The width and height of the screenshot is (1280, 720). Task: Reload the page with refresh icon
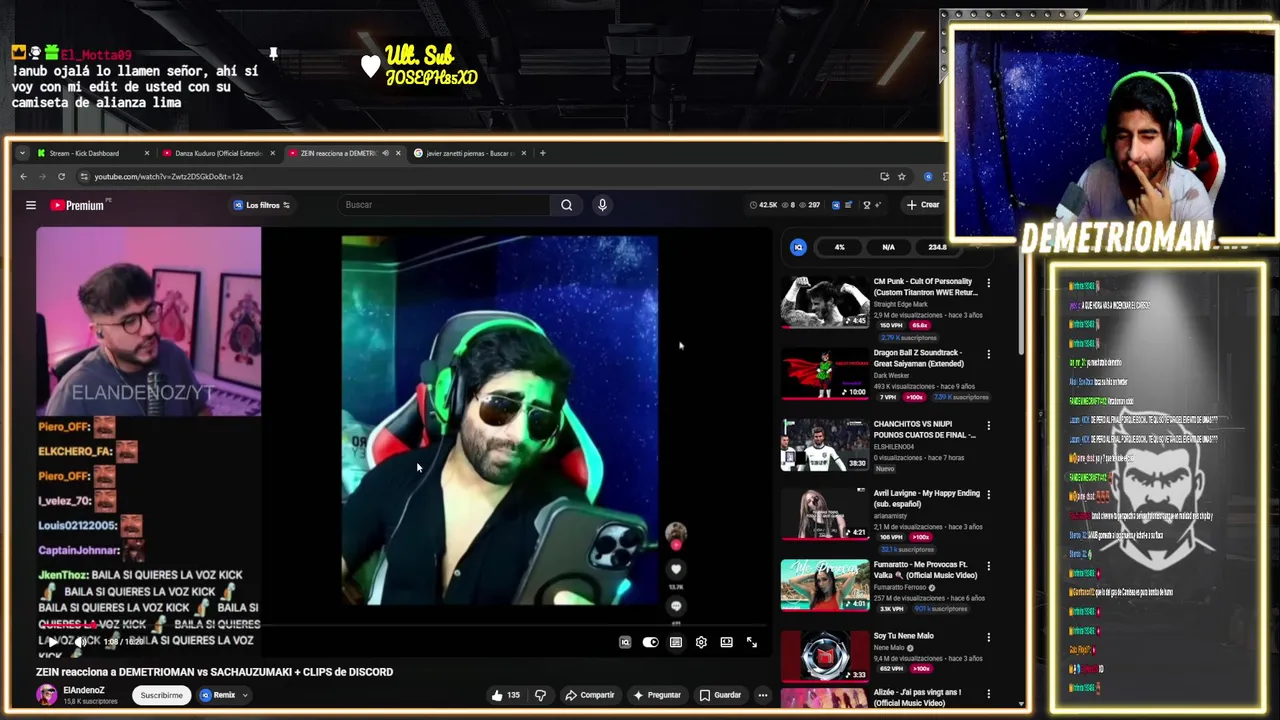point(61,177)
